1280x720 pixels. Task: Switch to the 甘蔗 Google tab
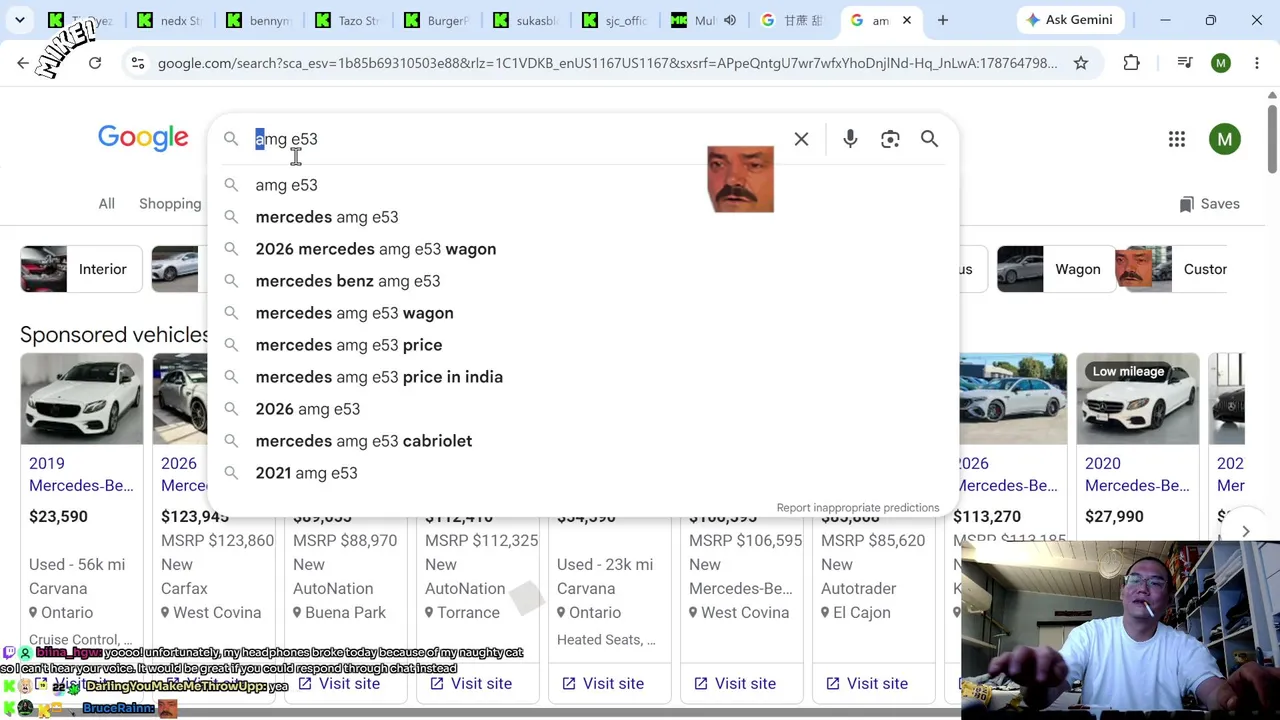(791, 20)
